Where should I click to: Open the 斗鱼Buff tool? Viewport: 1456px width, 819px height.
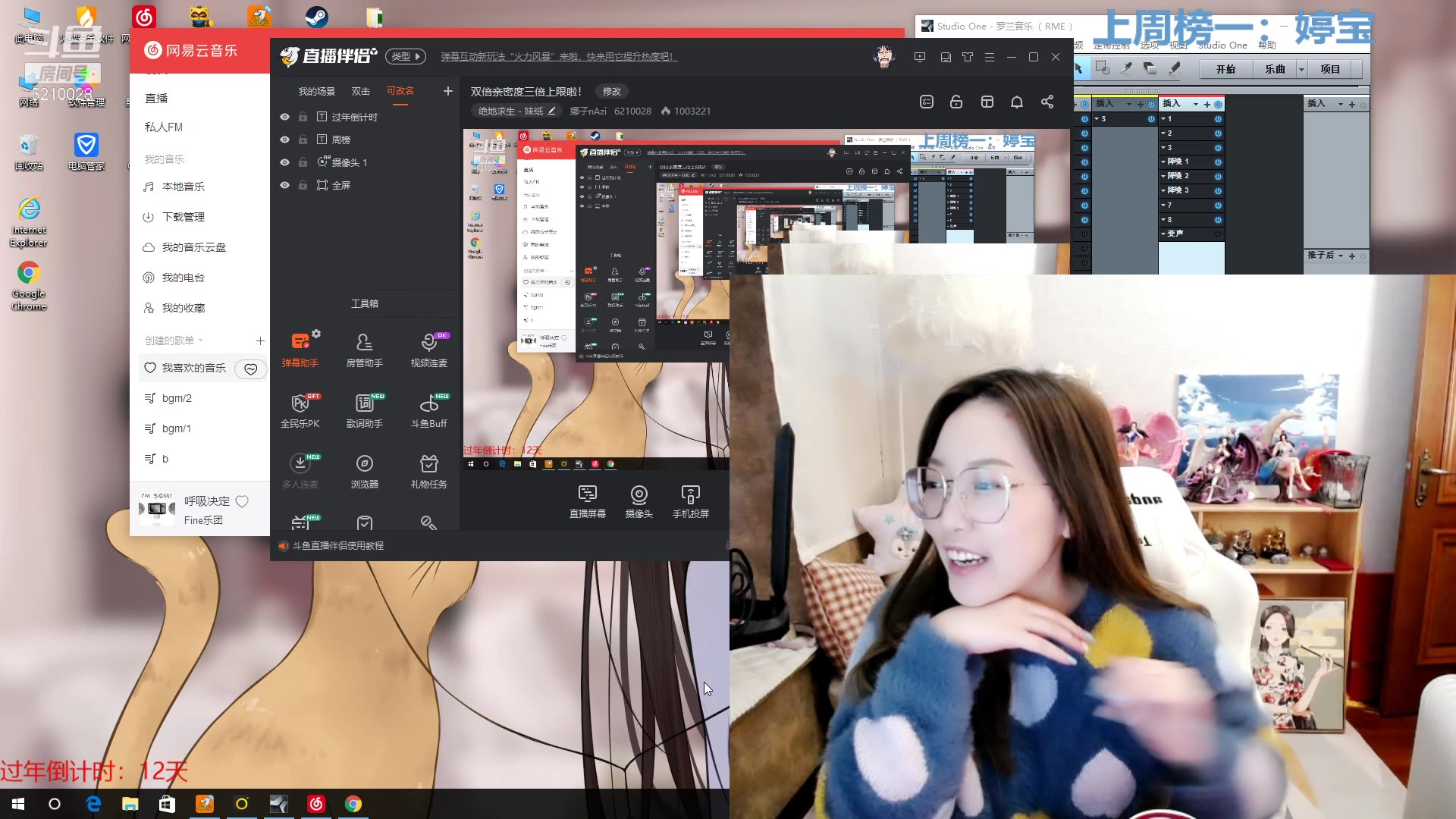(428, 410)
